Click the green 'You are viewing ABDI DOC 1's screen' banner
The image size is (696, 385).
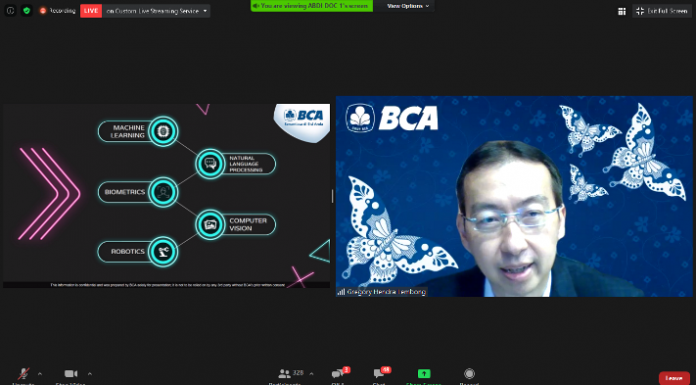312,6
